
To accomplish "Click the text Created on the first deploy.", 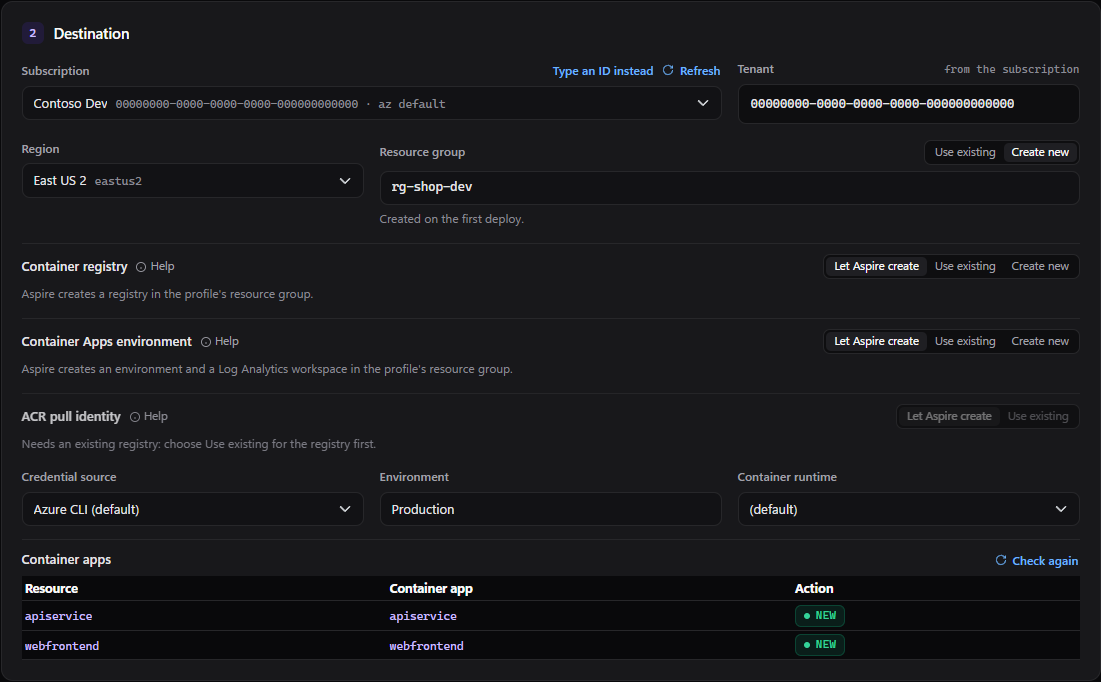I will [451, 219].
